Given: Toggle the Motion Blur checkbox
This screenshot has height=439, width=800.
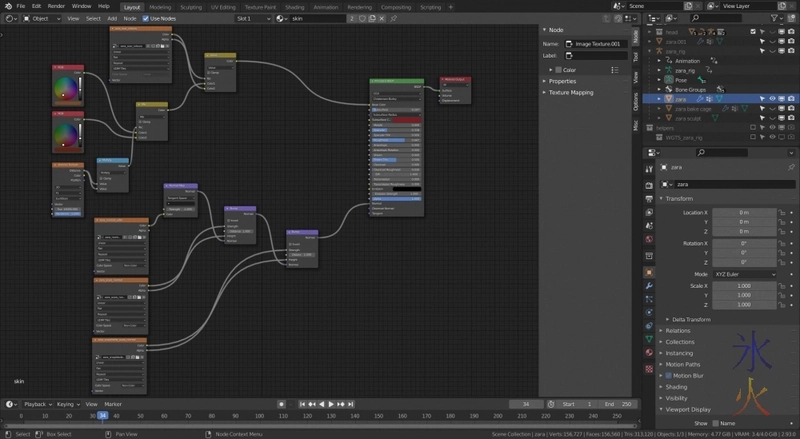Looking at the screenshot, I should 668,376.
